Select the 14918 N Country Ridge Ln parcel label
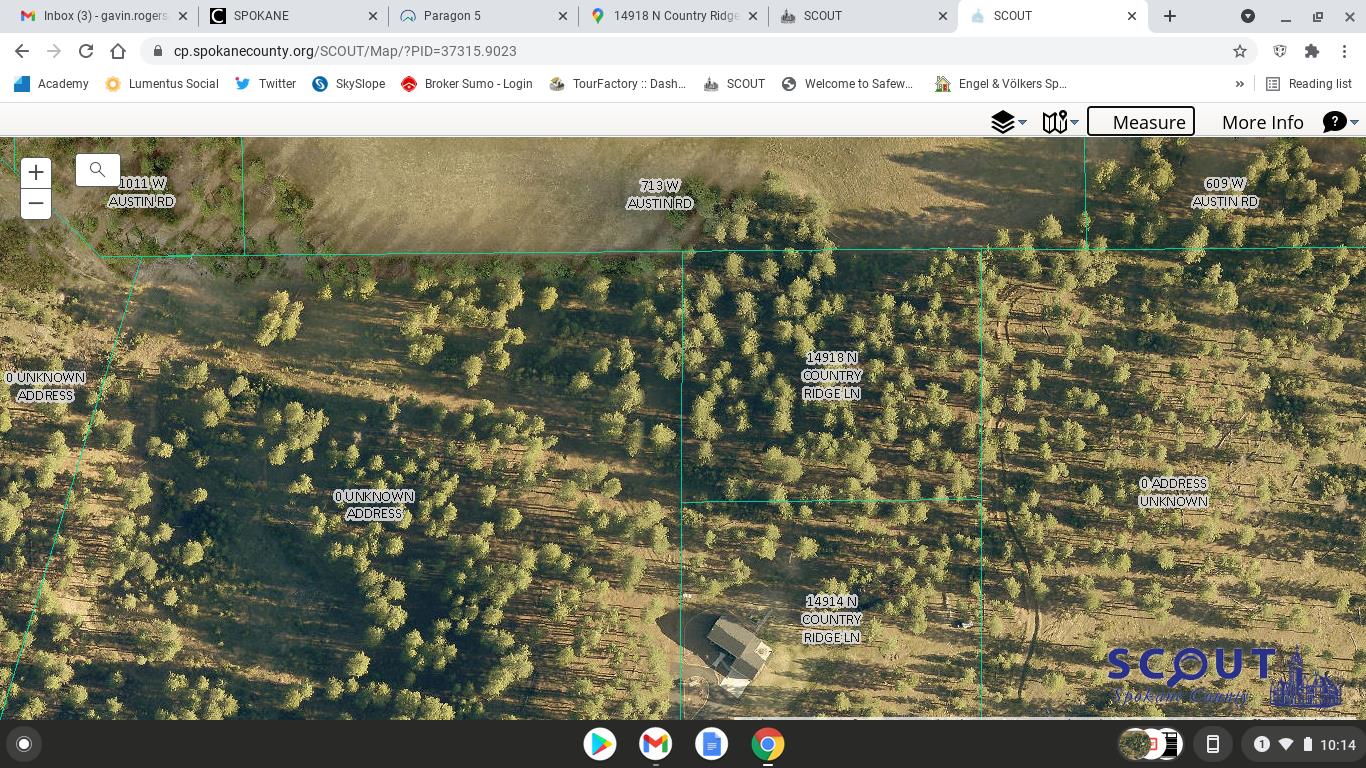Viewport: 1366px width, 768px height. pyautogui.click(x=831, y=375)
